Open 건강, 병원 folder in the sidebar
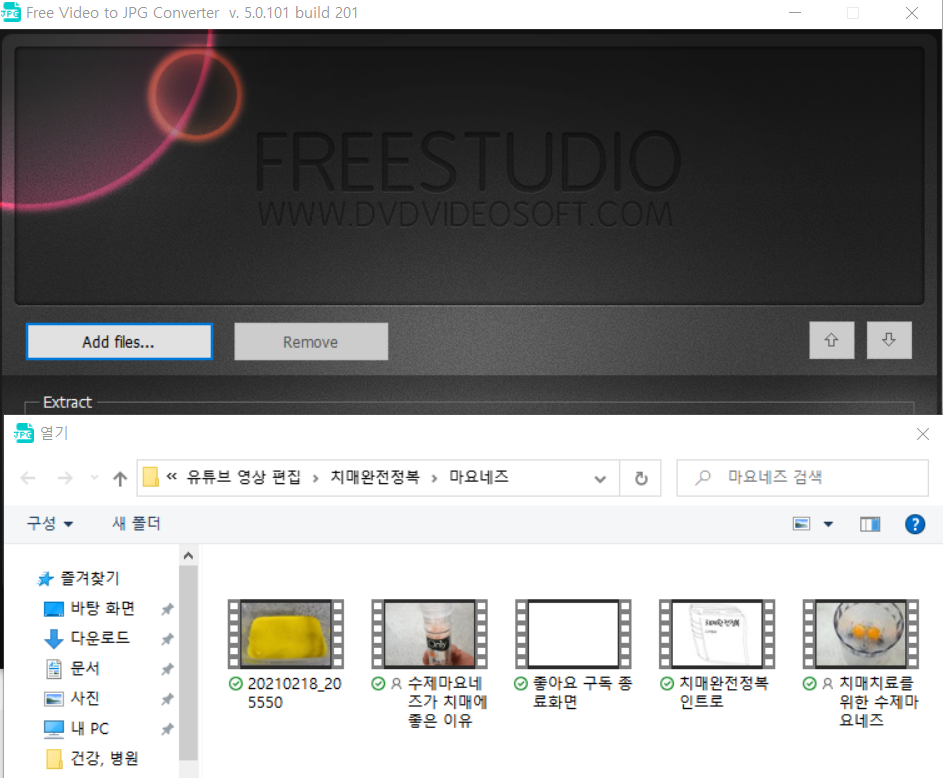The image size is (943, 778). coord(92,758)
